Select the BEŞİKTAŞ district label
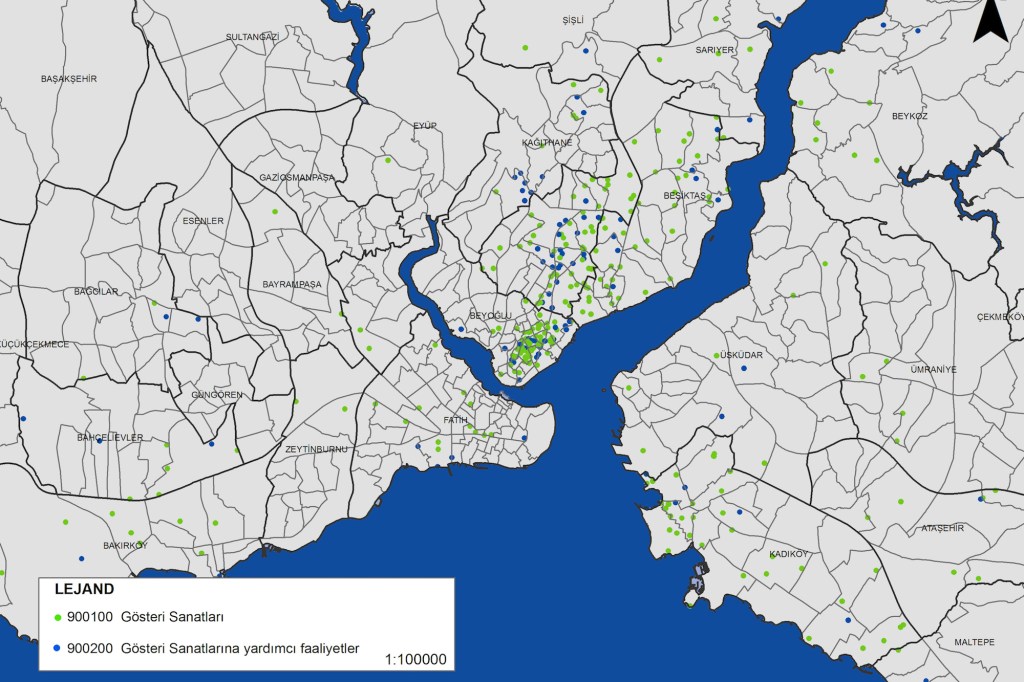The height and width of the screenshot is (682, 1024). point(685,195)
